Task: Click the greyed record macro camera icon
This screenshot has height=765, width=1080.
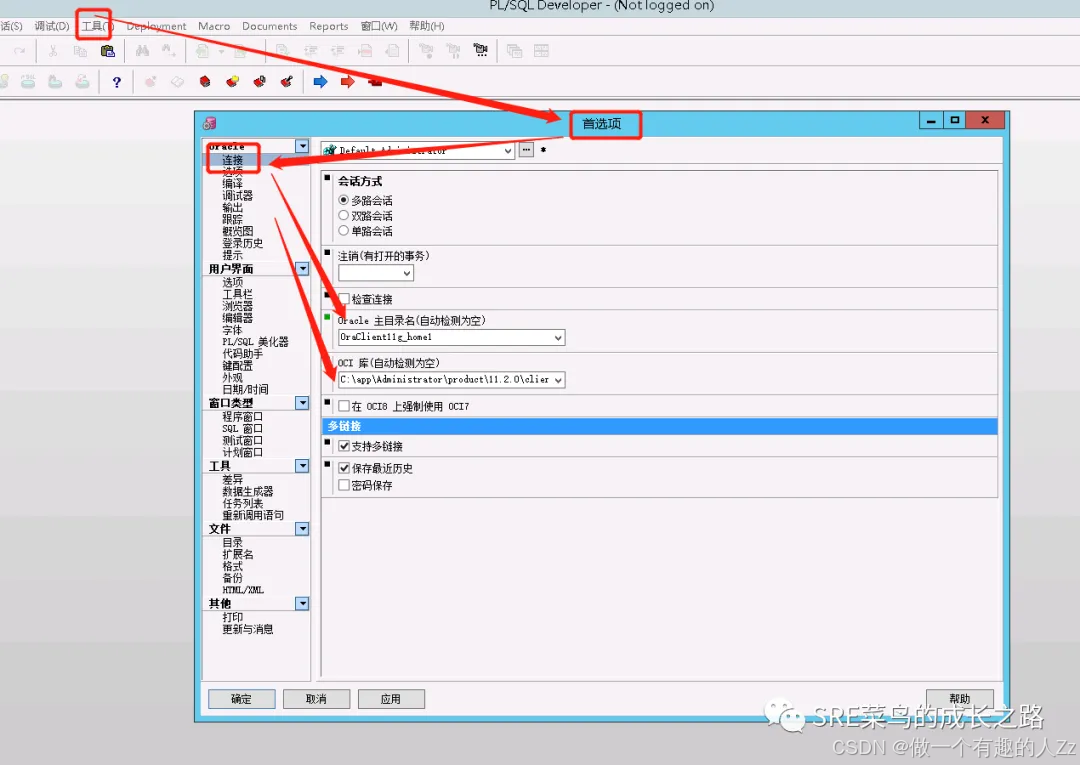Action: click(426, 50)
